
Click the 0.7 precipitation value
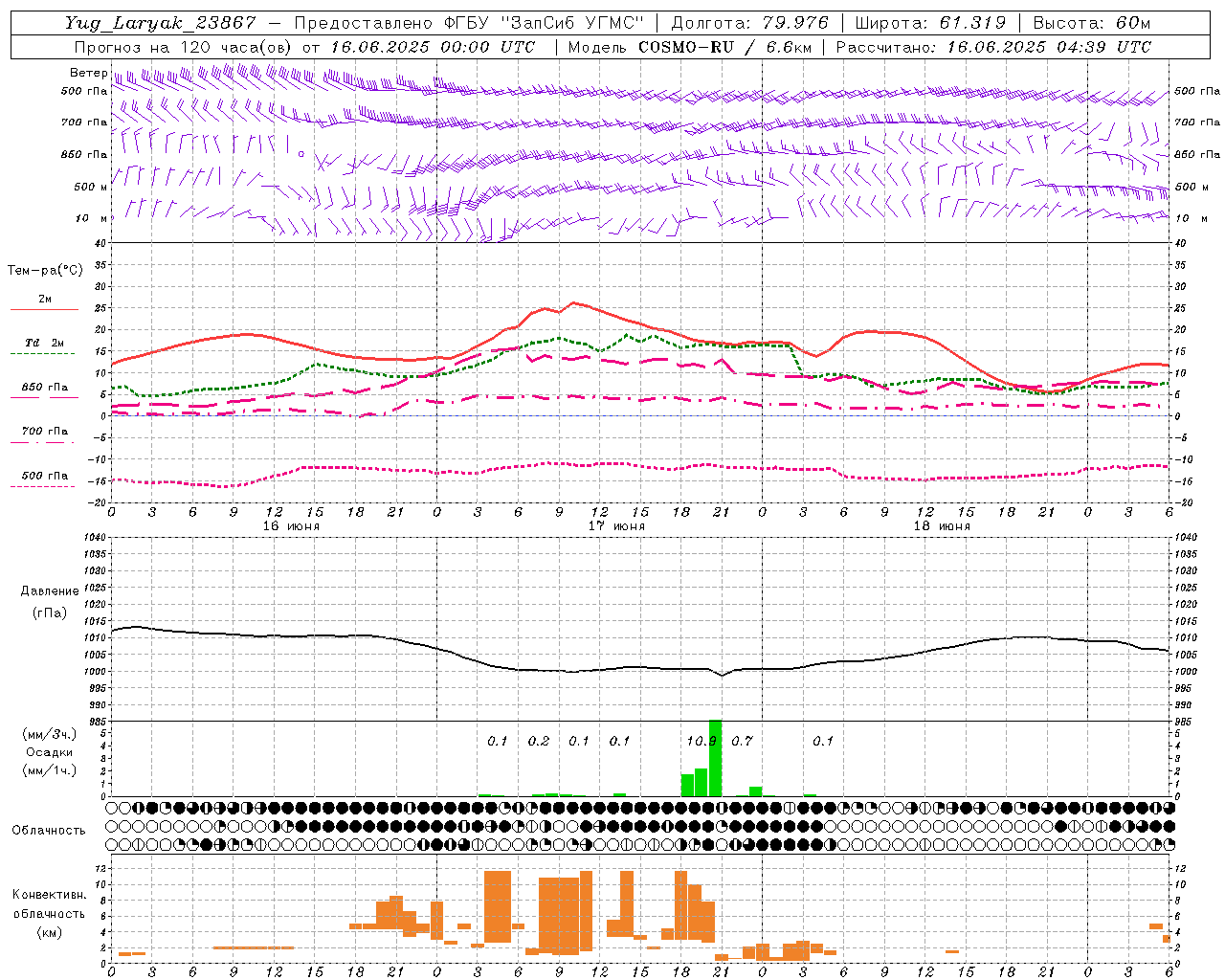coord(742,741)
